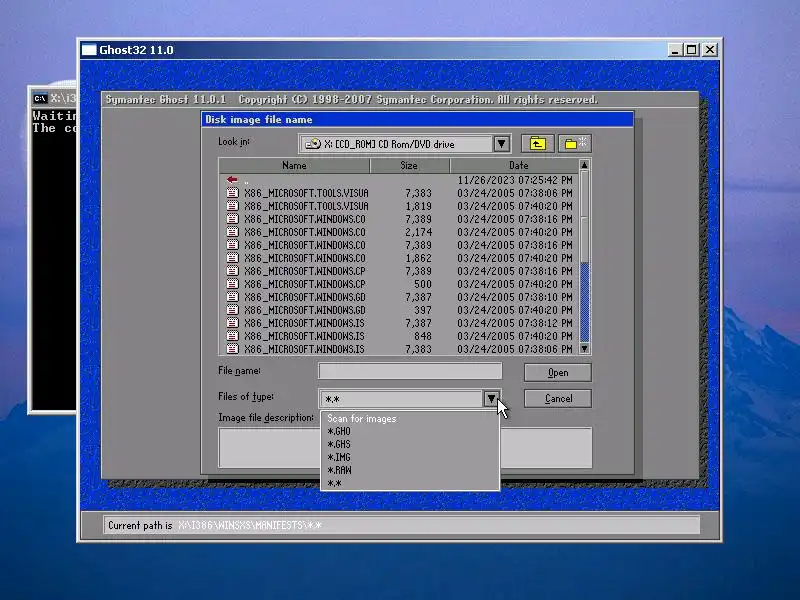Select X86_MICROSOFT.WINDOWS.GD file name sized 7,387
Image resolution: width=800 pixels, height=600 pixels.
(305, 297)
